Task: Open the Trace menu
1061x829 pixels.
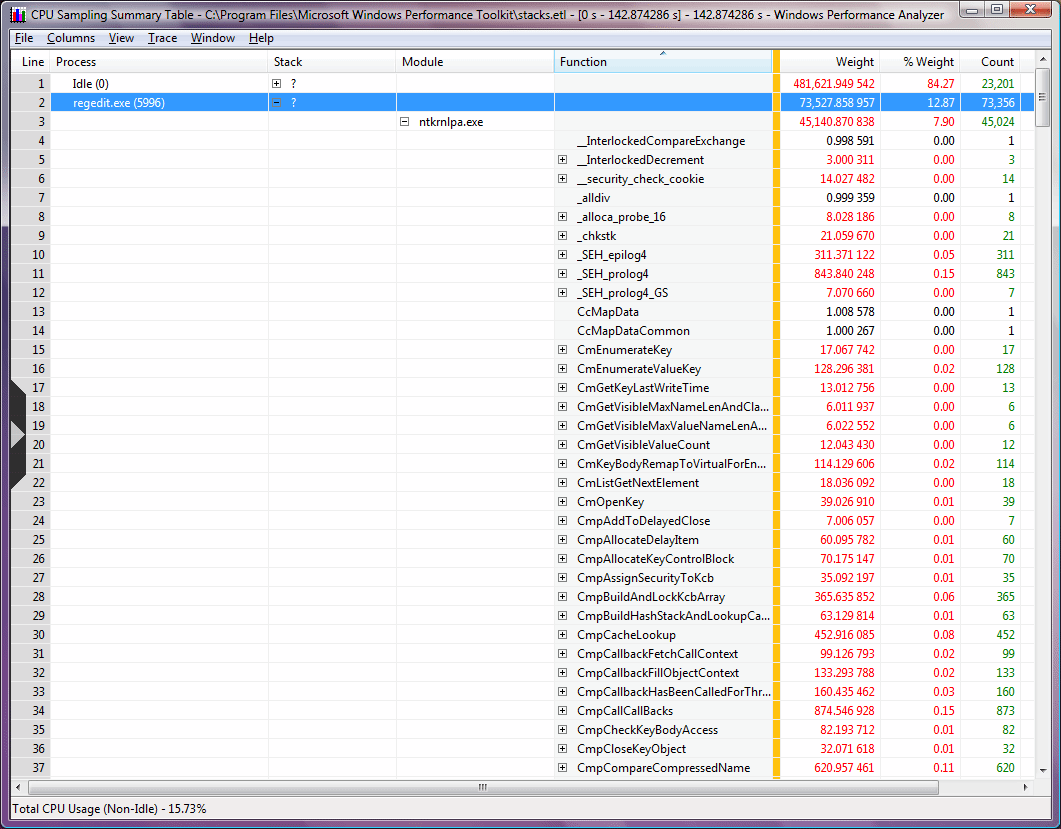Action: click(x=162, y=38)
